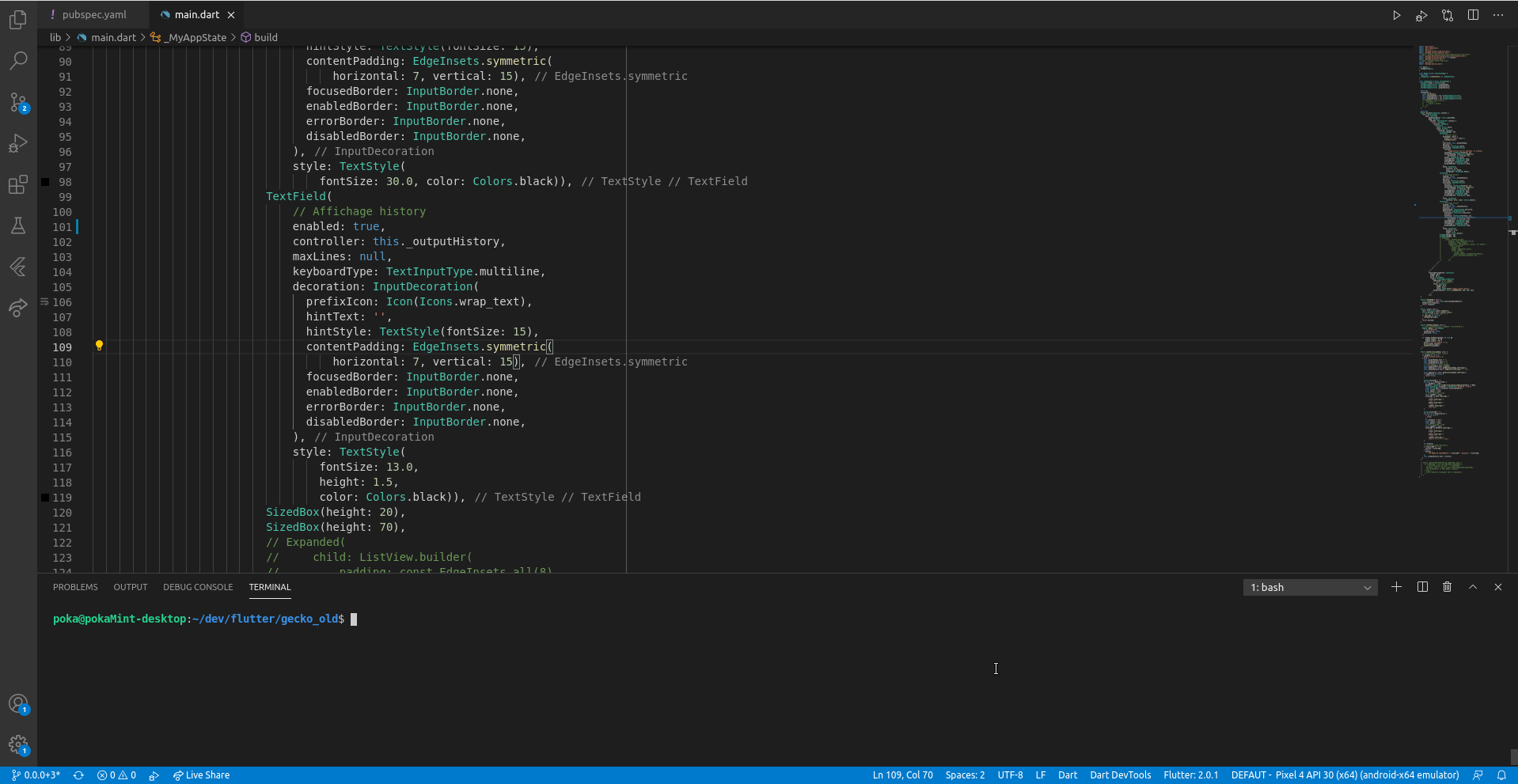
Task: Open the 1: bash terminal selector dropdown
Action: (1310, 587)
